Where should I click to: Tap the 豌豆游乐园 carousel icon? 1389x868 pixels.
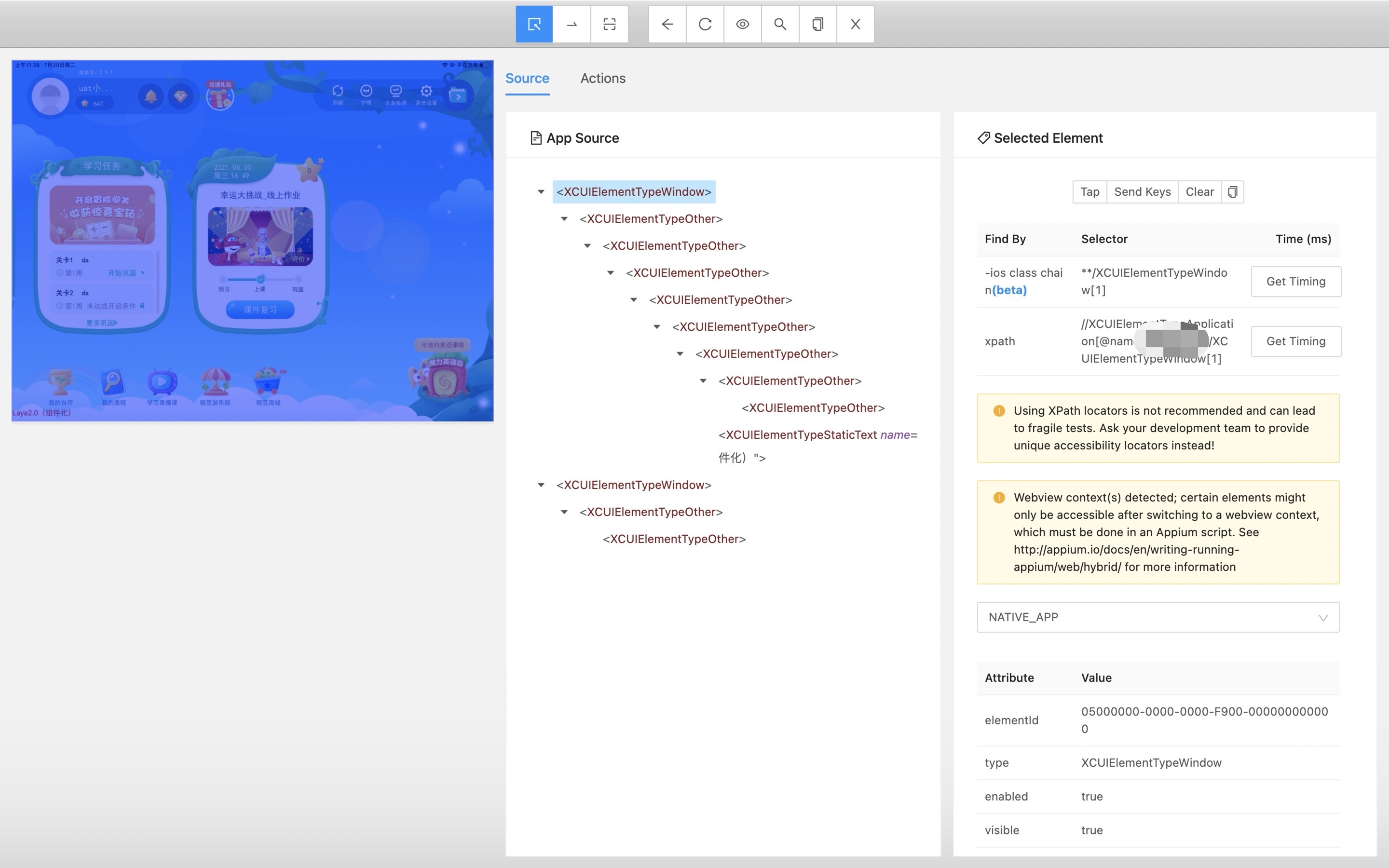pyautogui.click(x=215, y=388)
